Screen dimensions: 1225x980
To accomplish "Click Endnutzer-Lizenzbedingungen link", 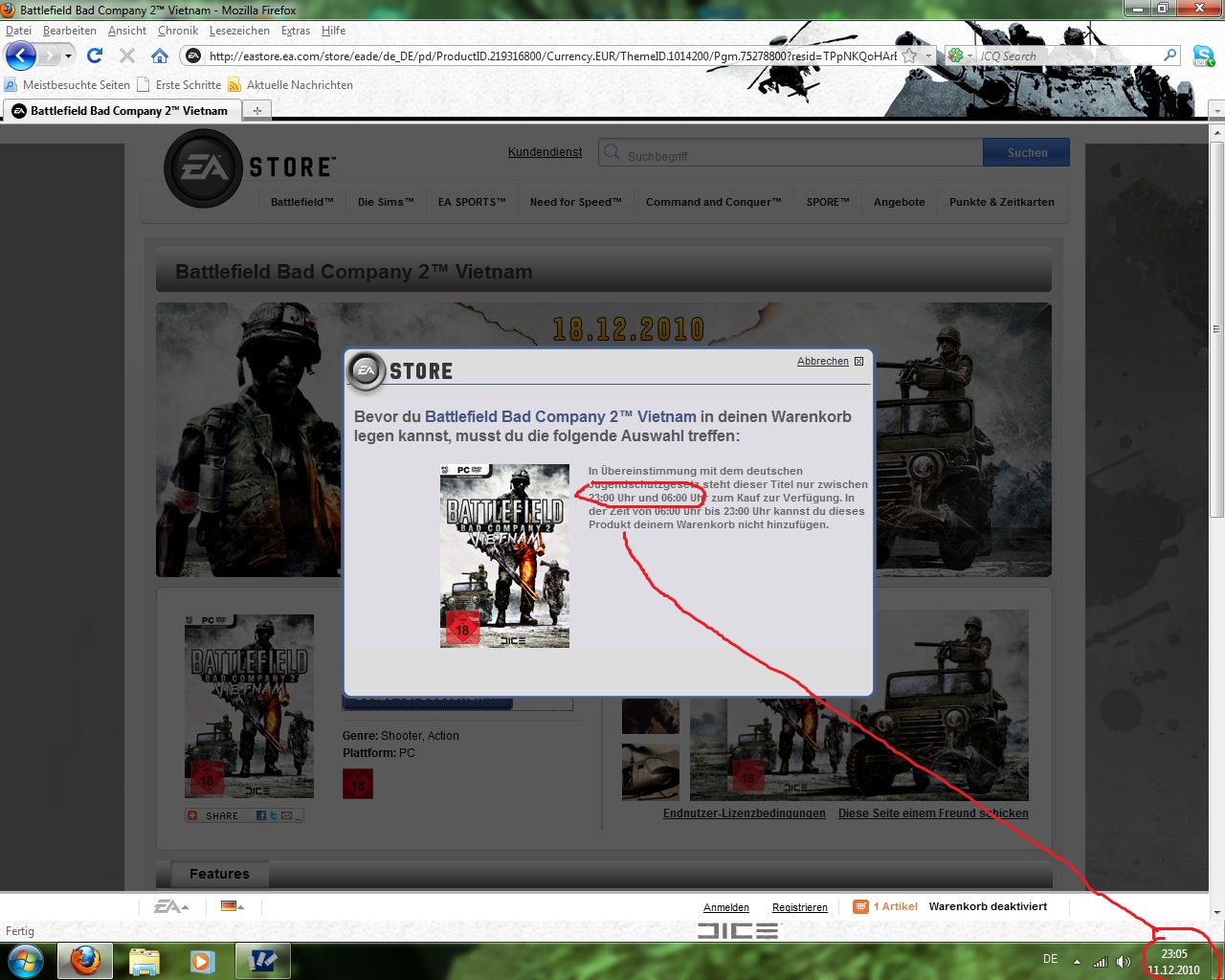I will [x=745, y=813].
